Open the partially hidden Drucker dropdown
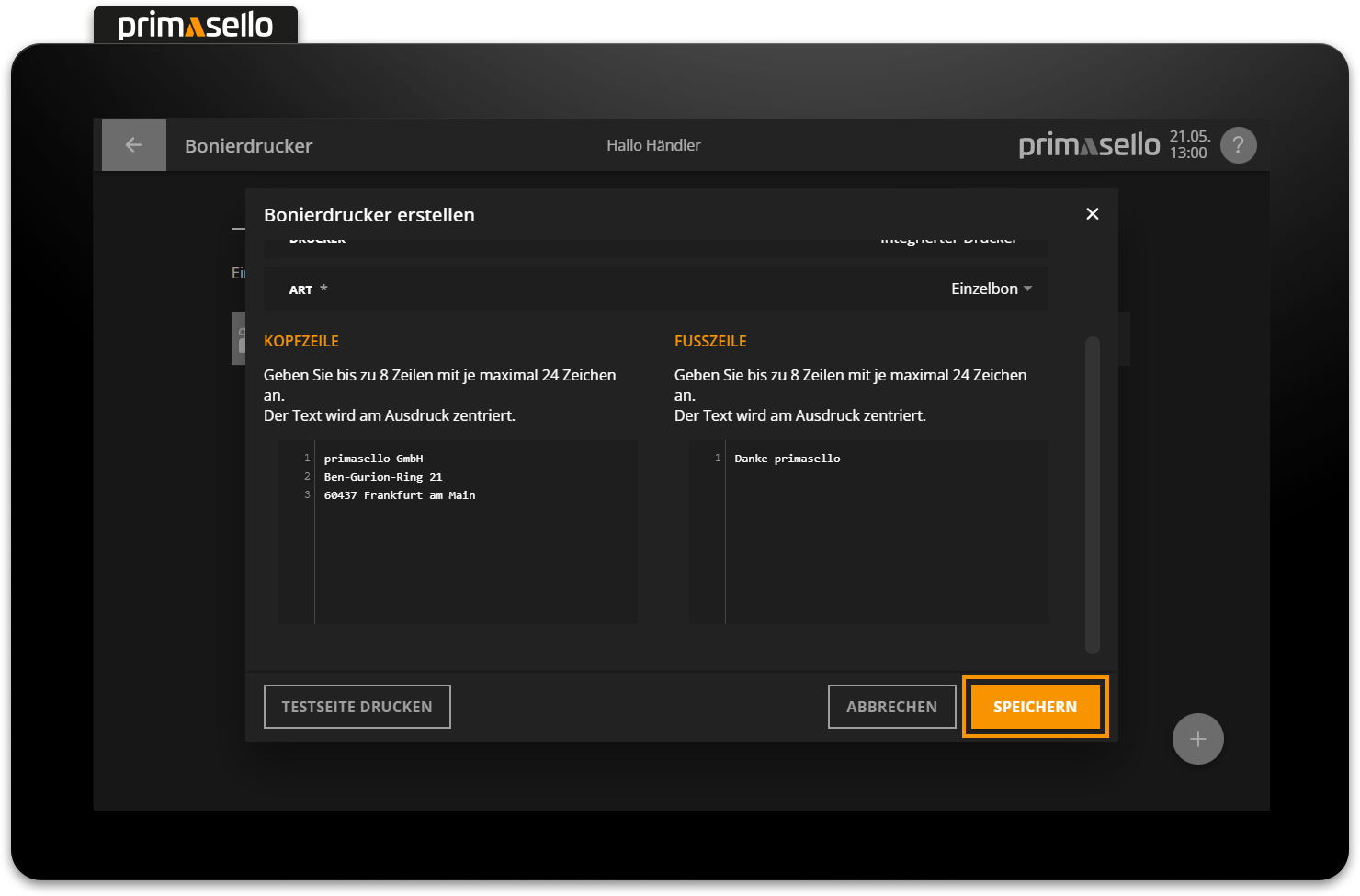 948,241
